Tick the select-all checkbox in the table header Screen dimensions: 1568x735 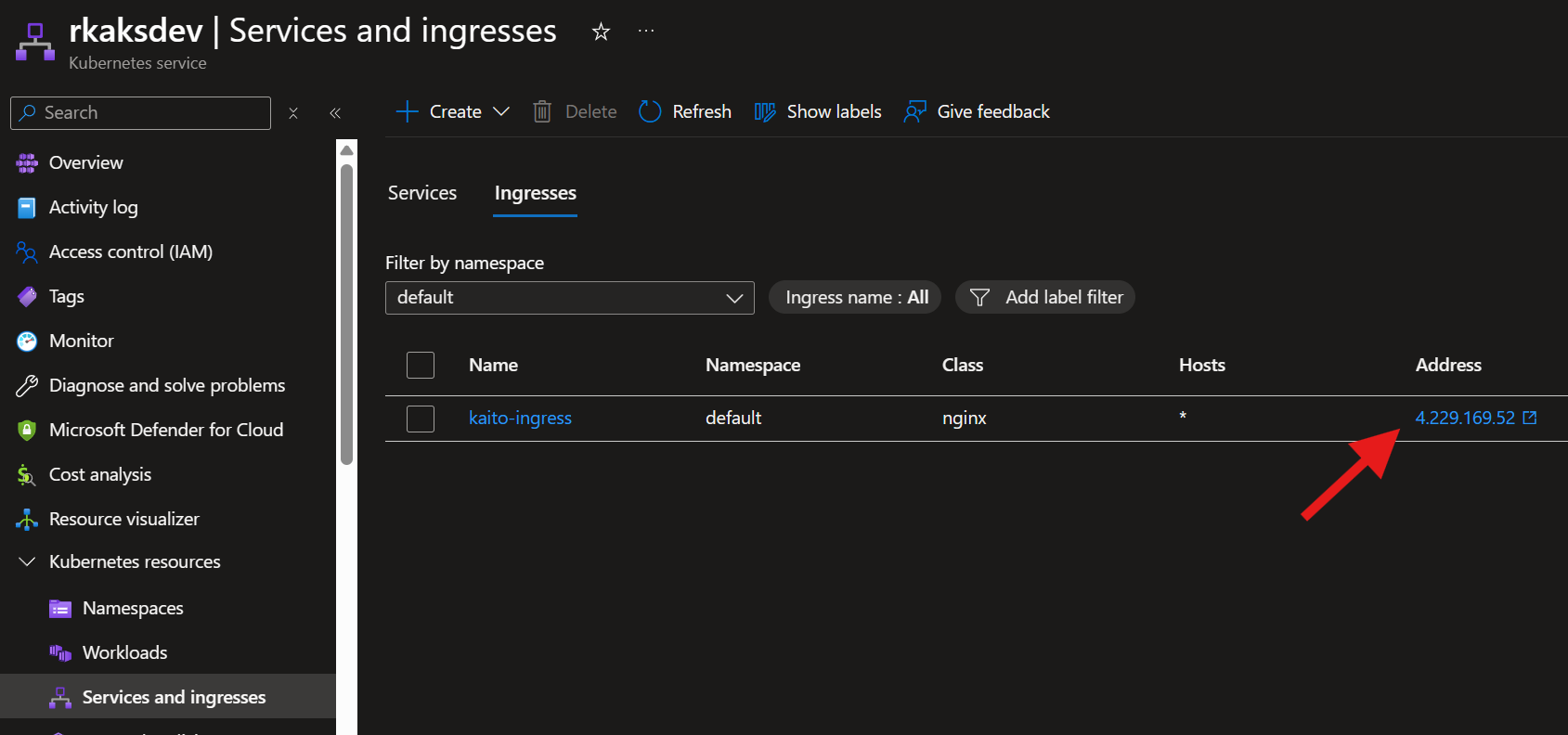pyautogui.click(x=421, y=365)
